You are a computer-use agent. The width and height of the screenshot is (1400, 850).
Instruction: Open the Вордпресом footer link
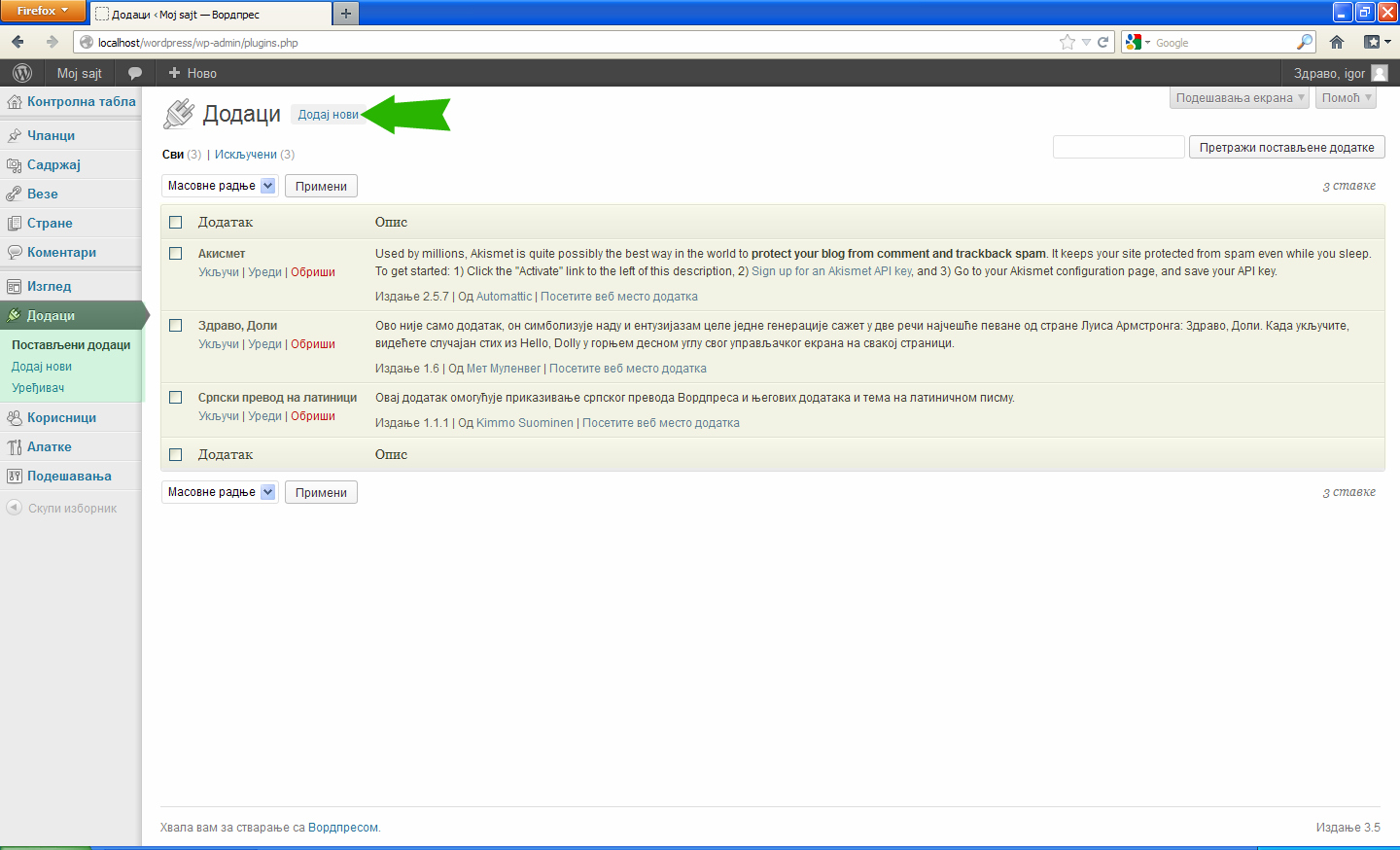[343, 828]
